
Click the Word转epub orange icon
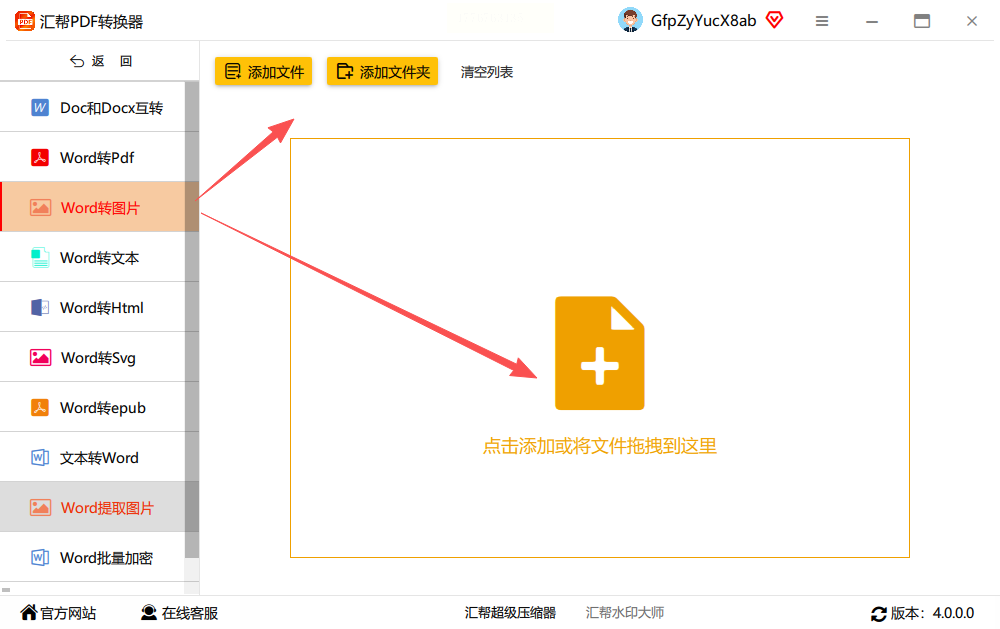(x=40, y=408)
